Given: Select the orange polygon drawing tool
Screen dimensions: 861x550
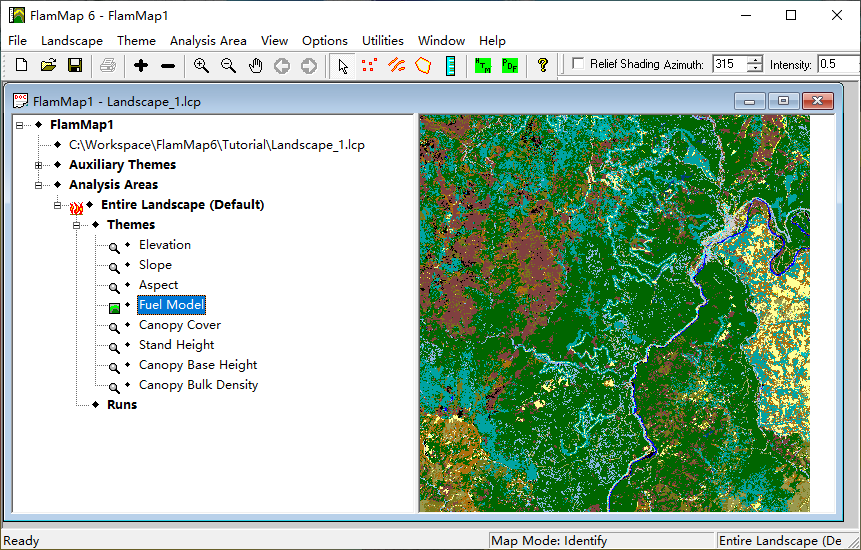Looking at the screenshot, I should click(x=423, y=65).
